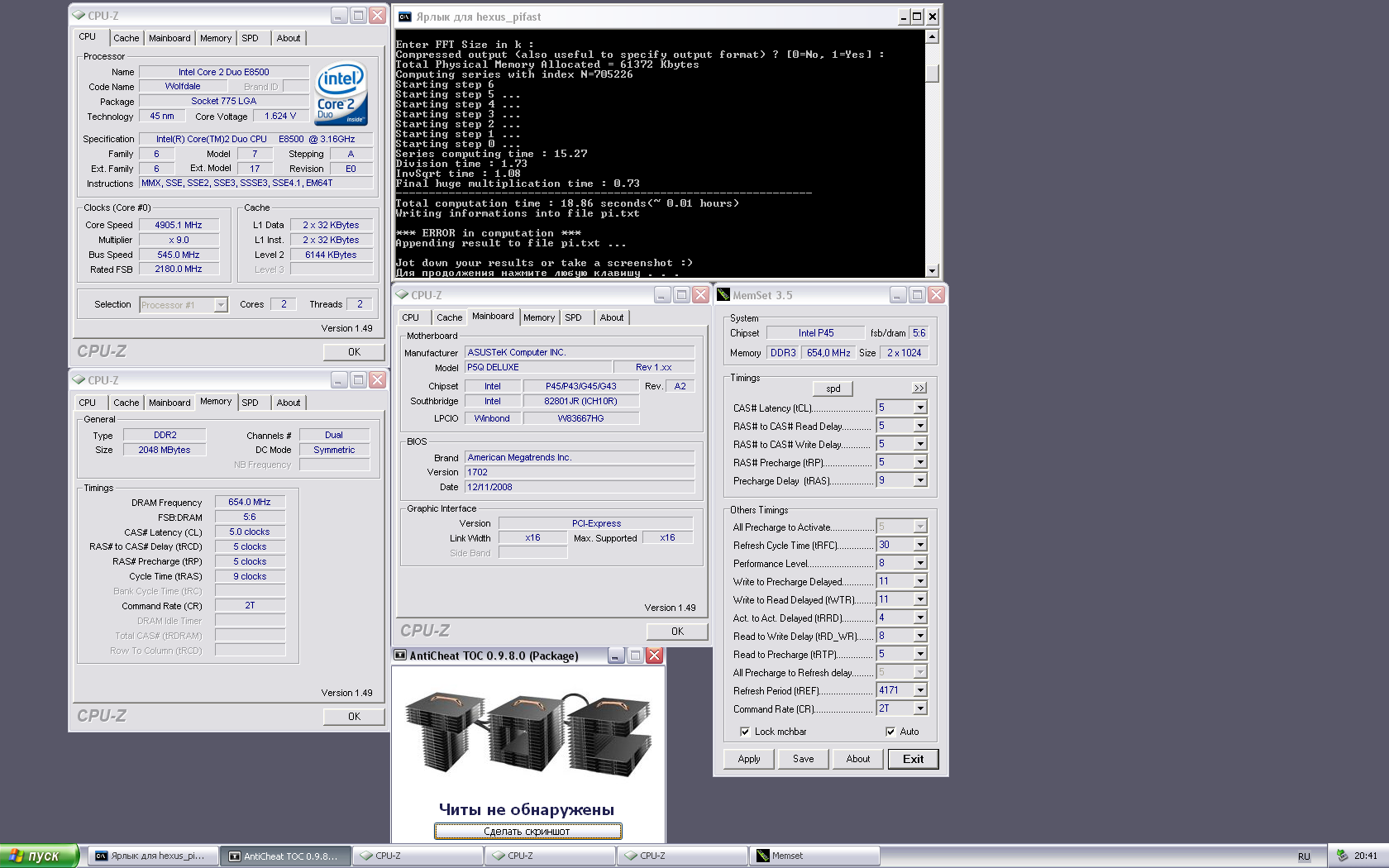The image size is (1389, 868).
Task: Maximize the hexus_pifast console window
Action: (918, 17)
